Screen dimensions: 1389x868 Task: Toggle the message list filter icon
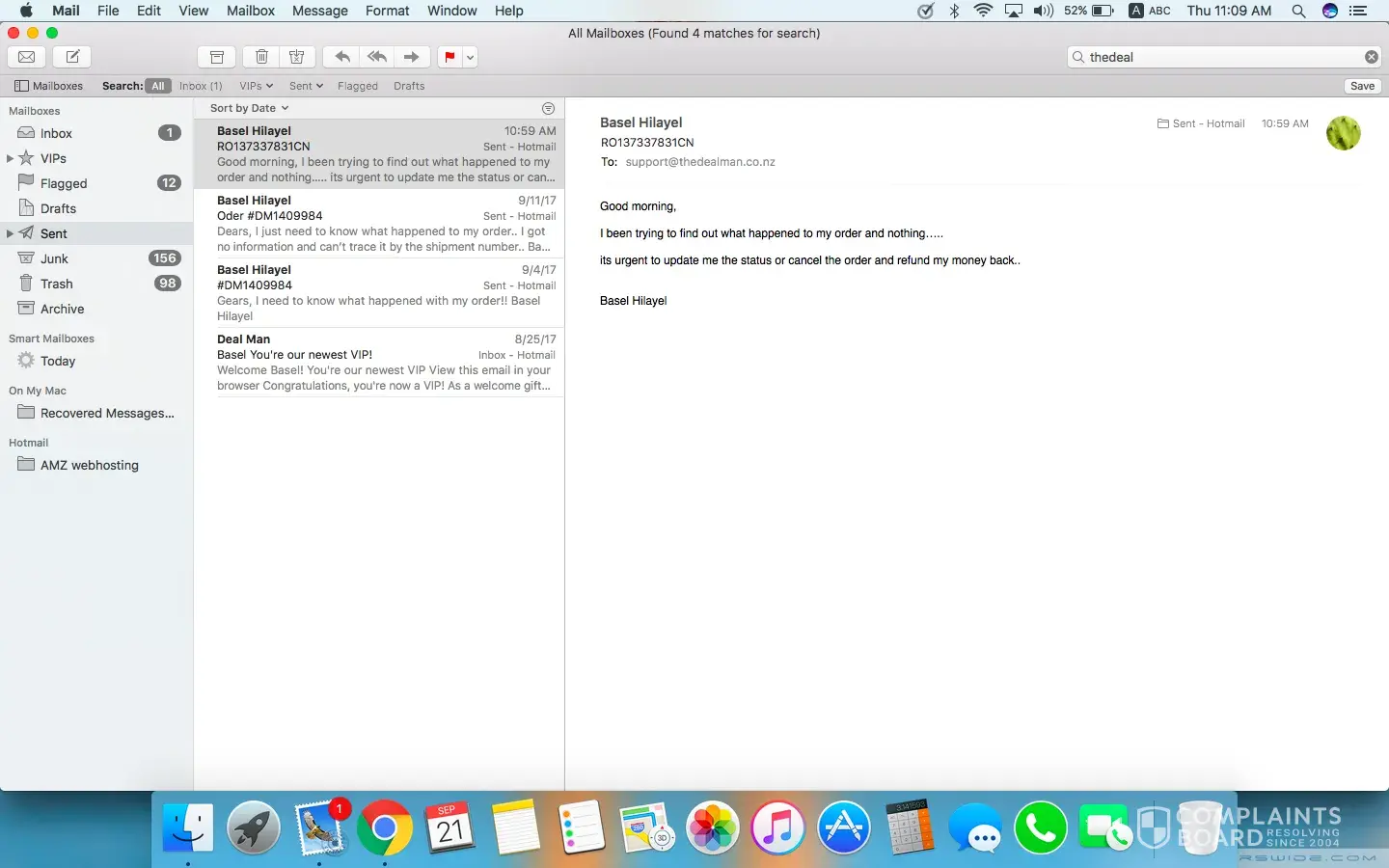548,108
